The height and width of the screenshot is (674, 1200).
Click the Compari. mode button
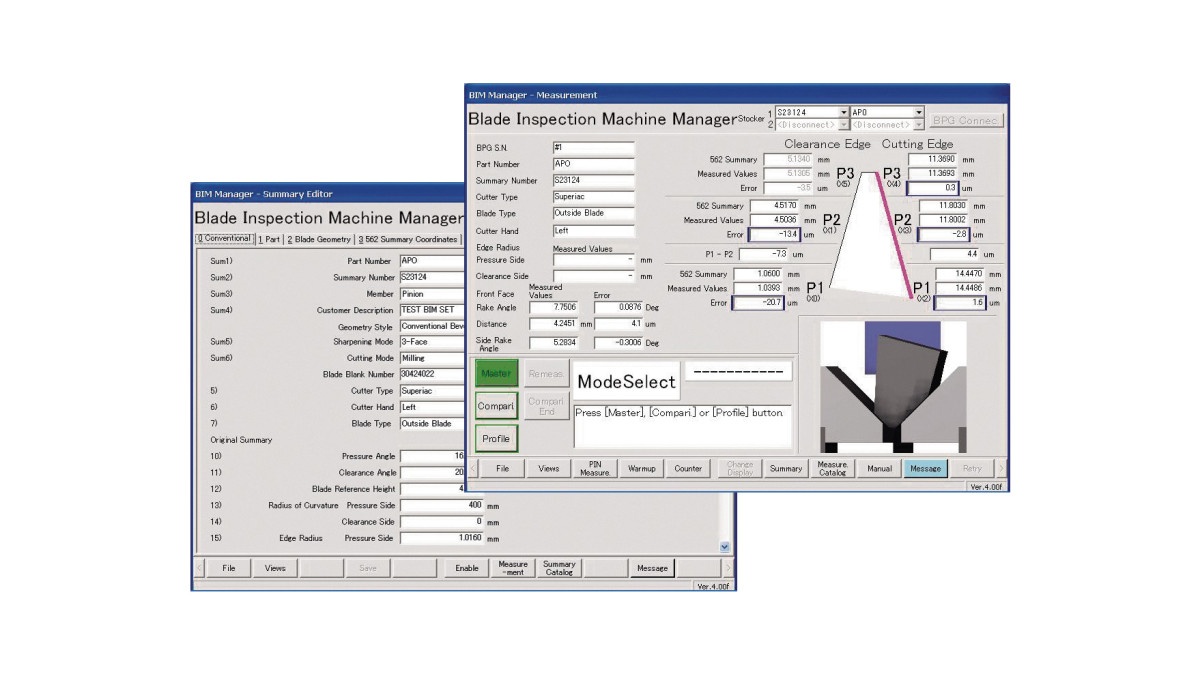tap(496, 406)
